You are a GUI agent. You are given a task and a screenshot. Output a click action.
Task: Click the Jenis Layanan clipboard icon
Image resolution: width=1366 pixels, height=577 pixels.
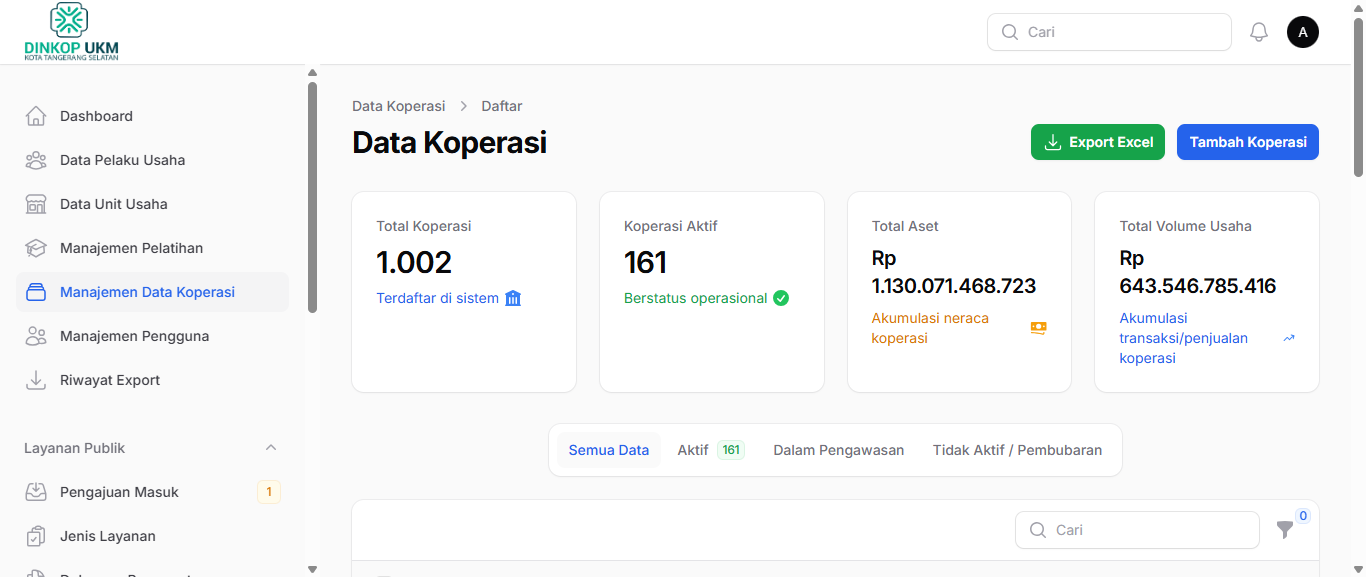[x=36, y=536]
